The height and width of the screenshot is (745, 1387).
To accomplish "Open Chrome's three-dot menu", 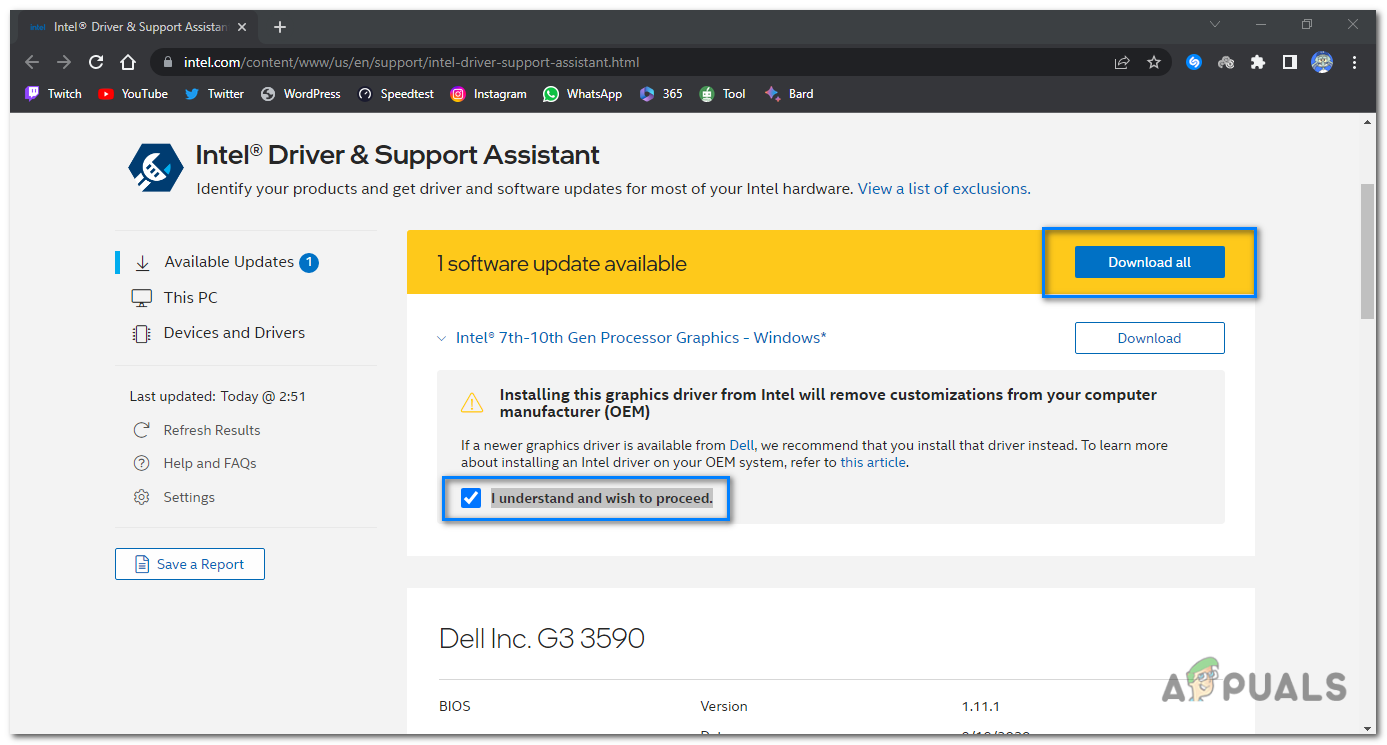I will [x=1355, y=62].
